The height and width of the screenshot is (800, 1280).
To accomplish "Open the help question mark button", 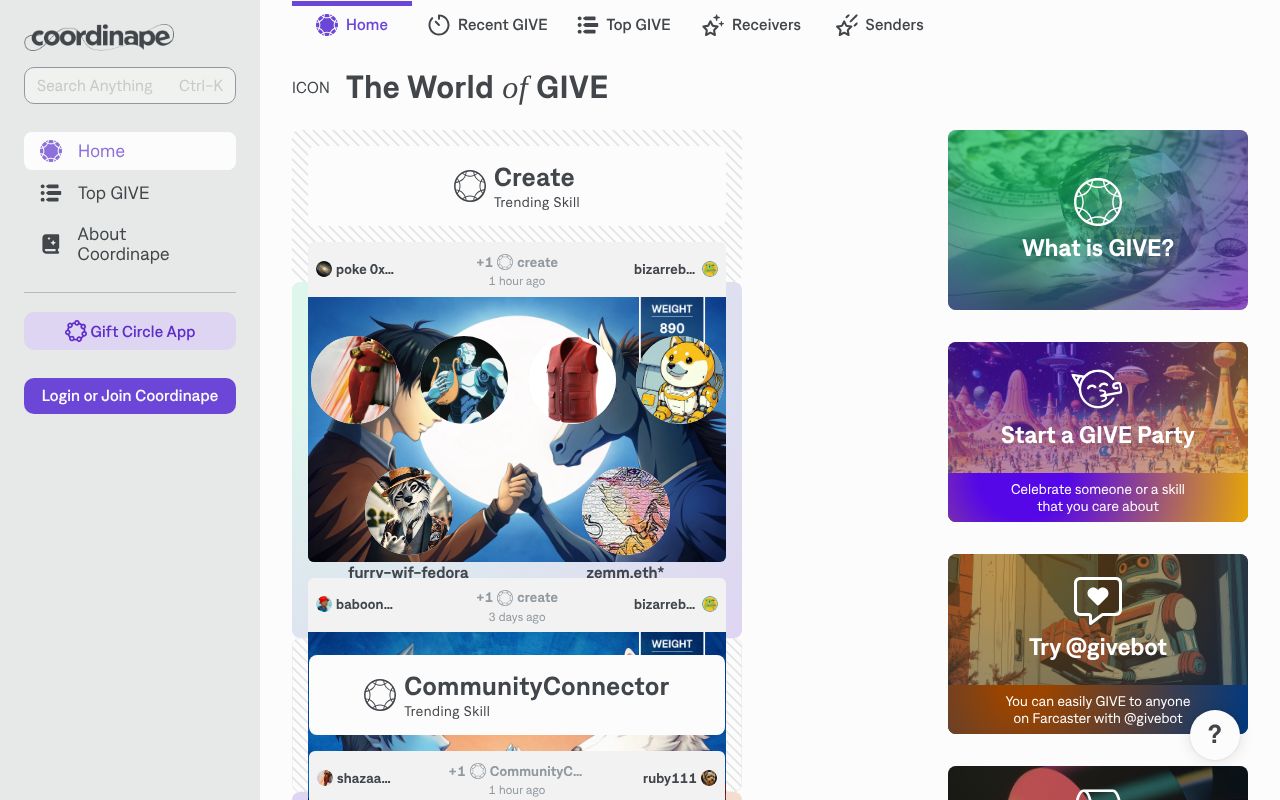I will pyautogui.click(x=1215, y=736).
